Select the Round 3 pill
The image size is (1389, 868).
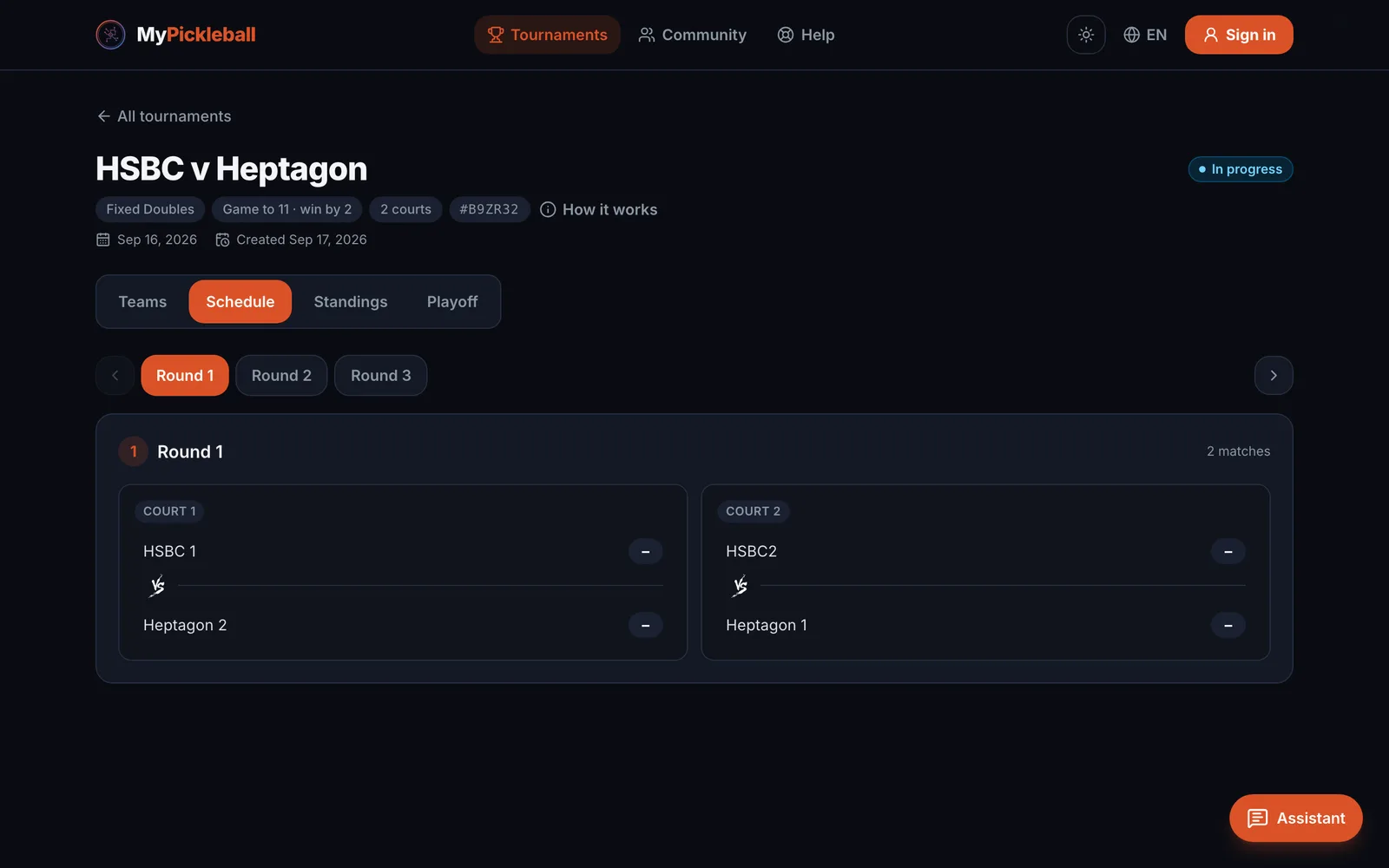[381, 376]
